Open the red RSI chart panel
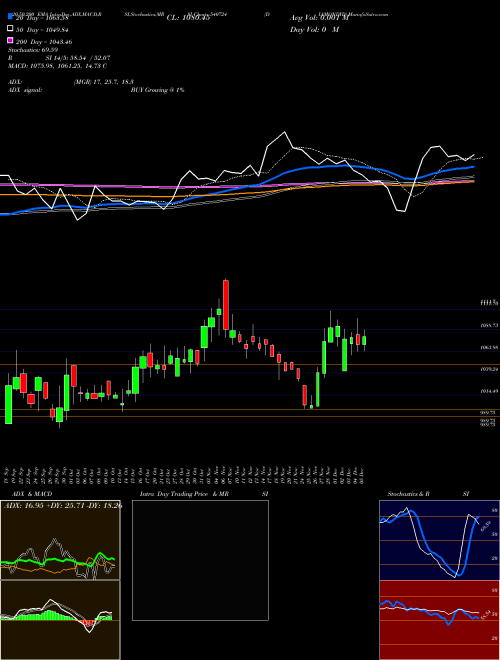500x660 pixels. click(439, 620)
